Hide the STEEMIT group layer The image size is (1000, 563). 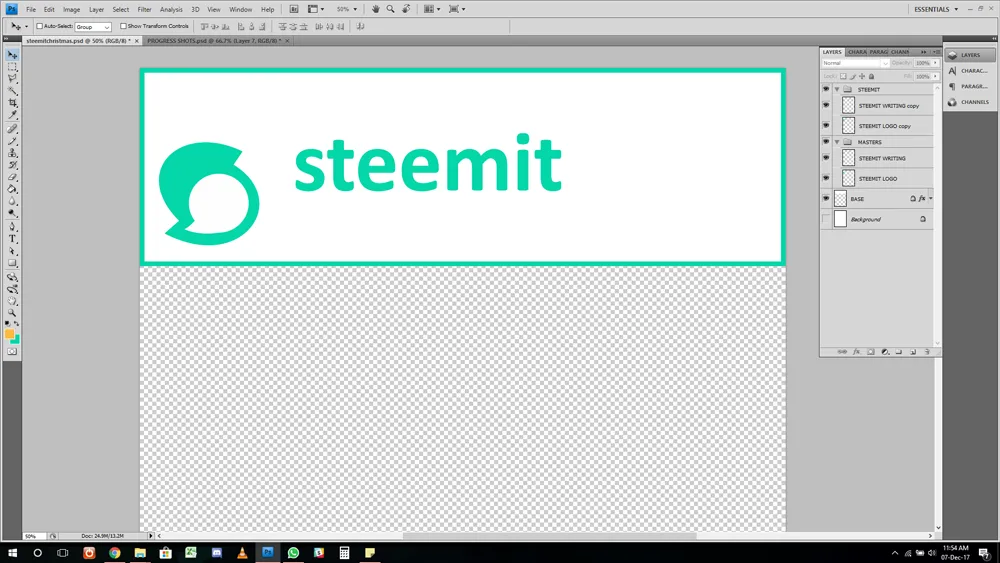coord(826,89)
